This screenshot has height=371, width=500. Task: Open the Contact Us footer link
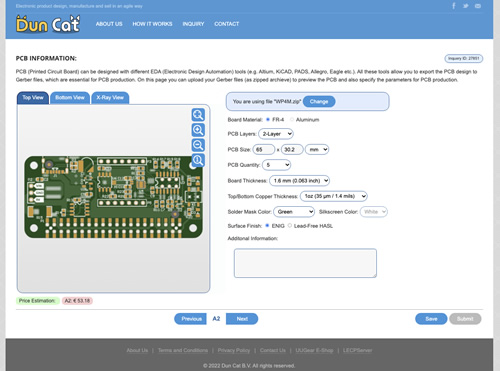(x=273, y=350)
